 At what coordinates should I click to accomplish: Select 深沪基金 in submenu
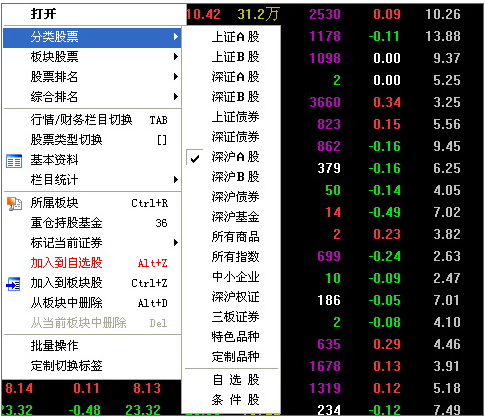click(x=231, y=217)
